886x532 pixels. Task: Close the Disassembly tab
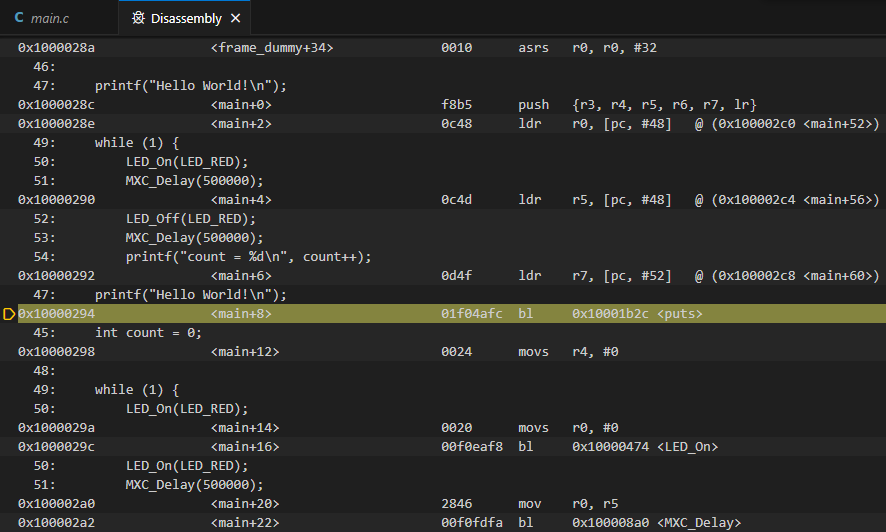(236, 18)
